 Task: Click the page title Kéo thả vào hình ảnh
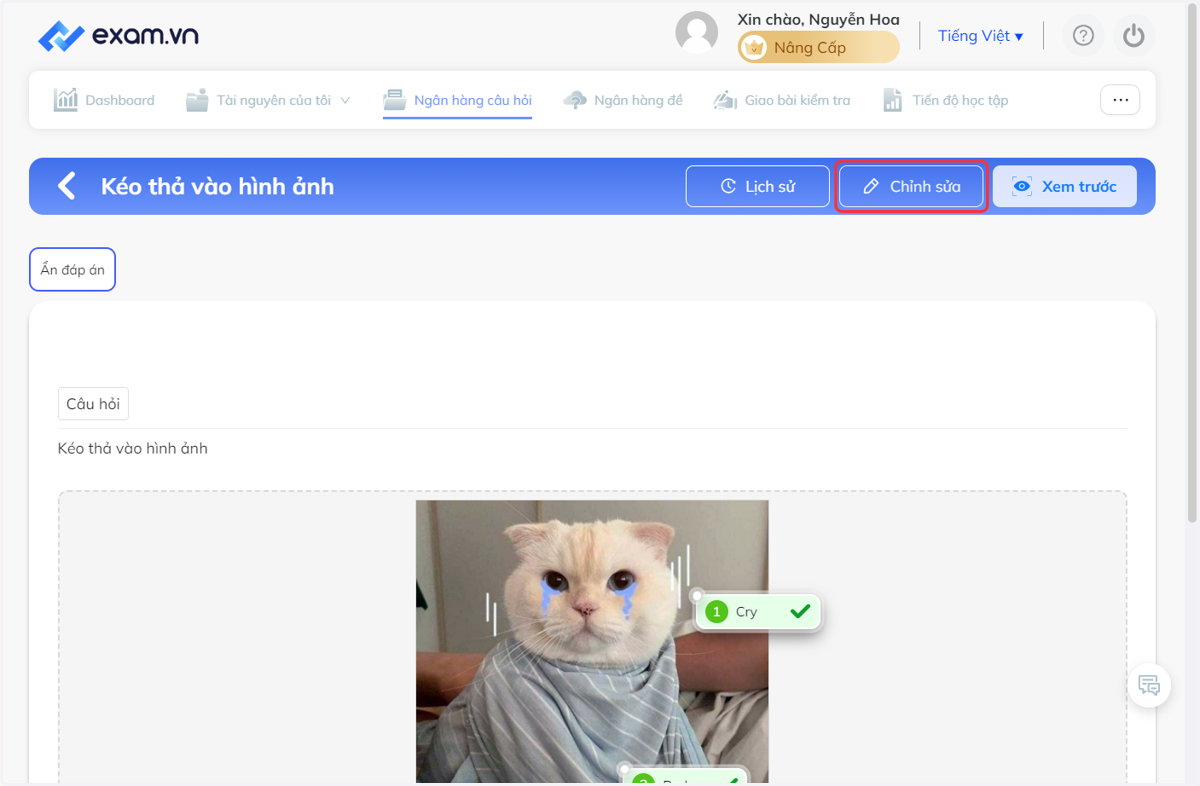(217, 186)
